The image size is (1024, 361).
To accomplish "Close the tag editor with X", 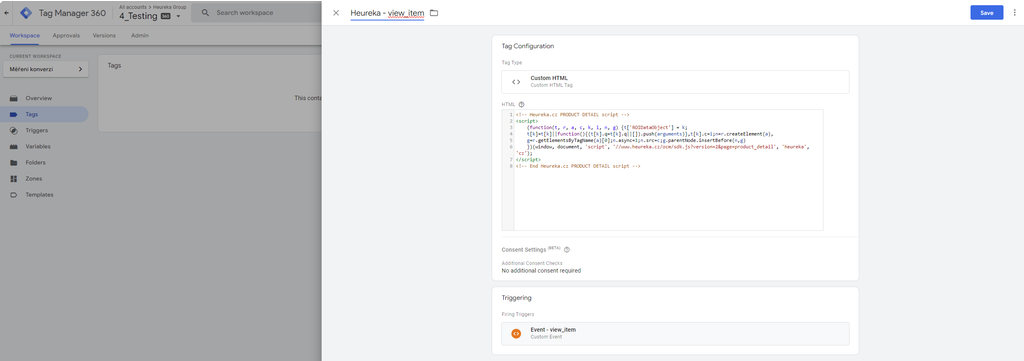I will point(336,12).
